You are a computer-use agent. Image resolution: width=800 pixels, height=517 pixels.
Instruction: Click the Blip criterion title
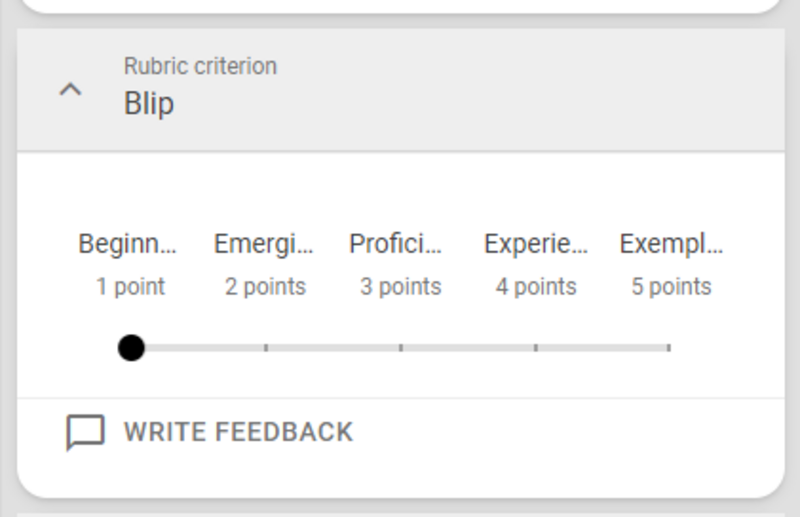(149, 103)
